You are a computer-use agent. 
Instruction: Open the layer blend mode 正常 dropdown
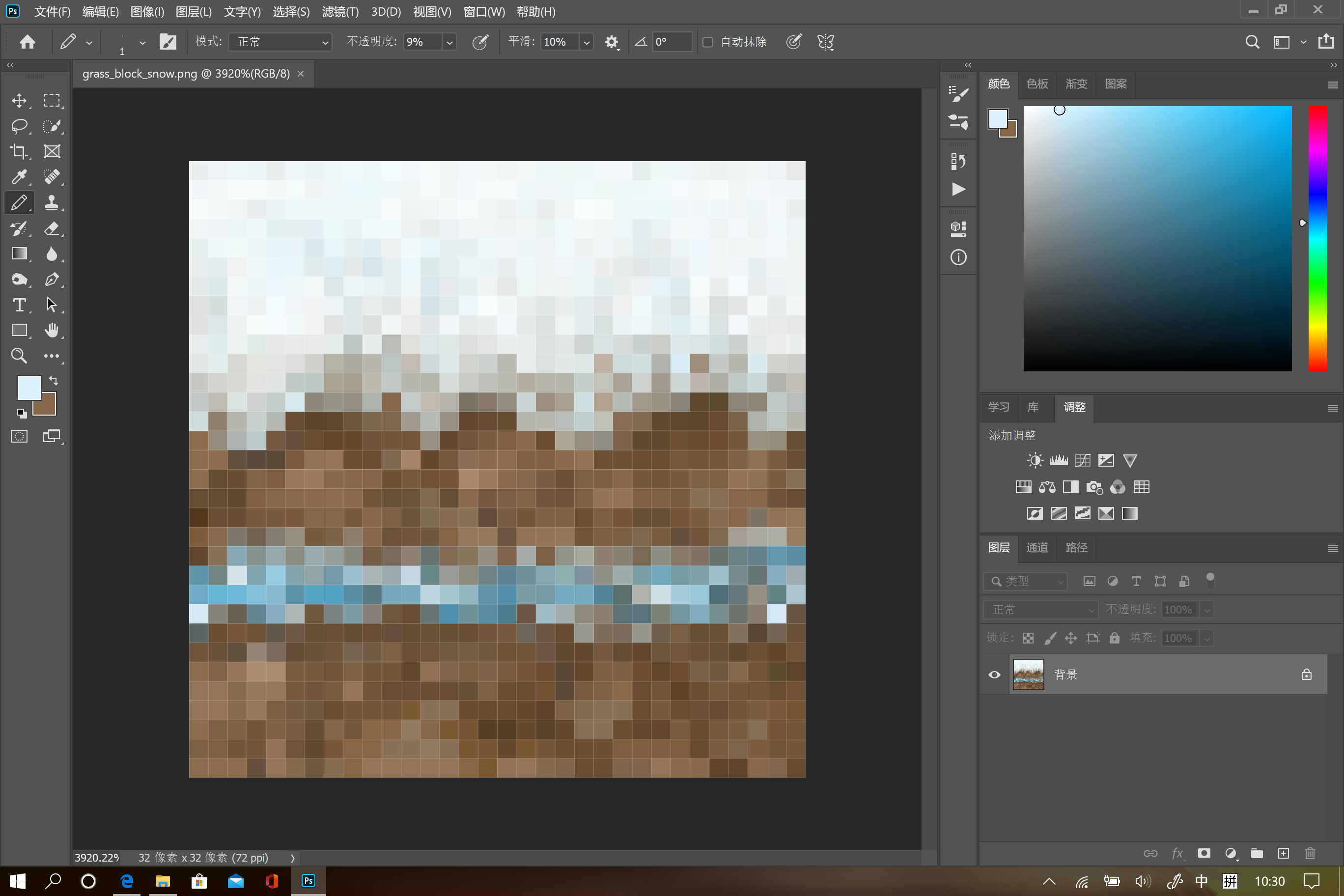pyautogui.click(x=1040, y=610)
